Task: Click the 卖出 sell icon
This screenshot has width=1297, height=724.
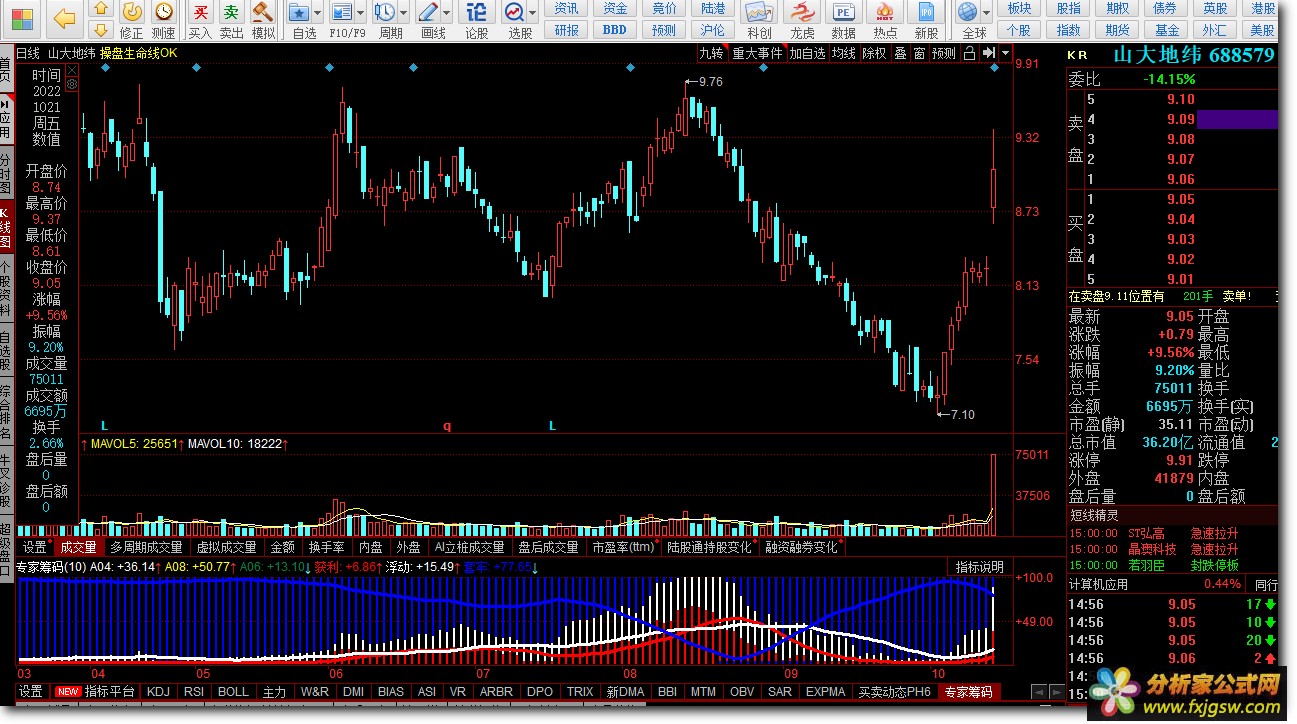Action: (231, 13)
